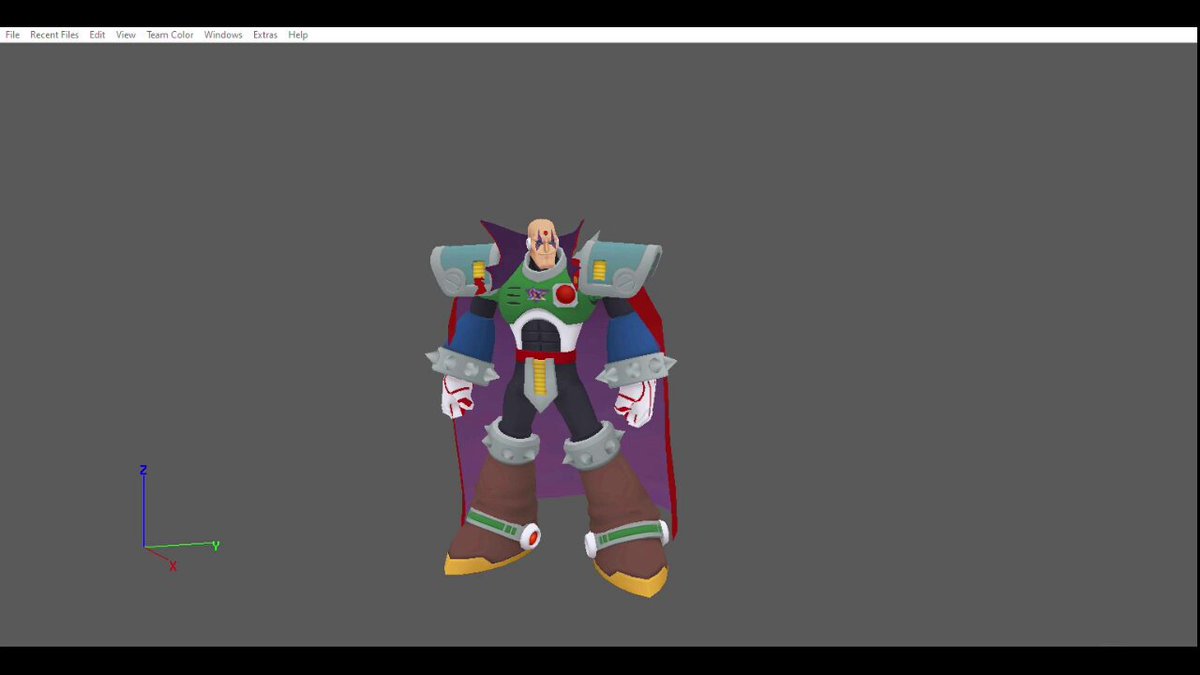Image resolution: width=1200 pixels, height=675 pixels.
Task: Open the Extras menu
Action: tap(265, 35)
